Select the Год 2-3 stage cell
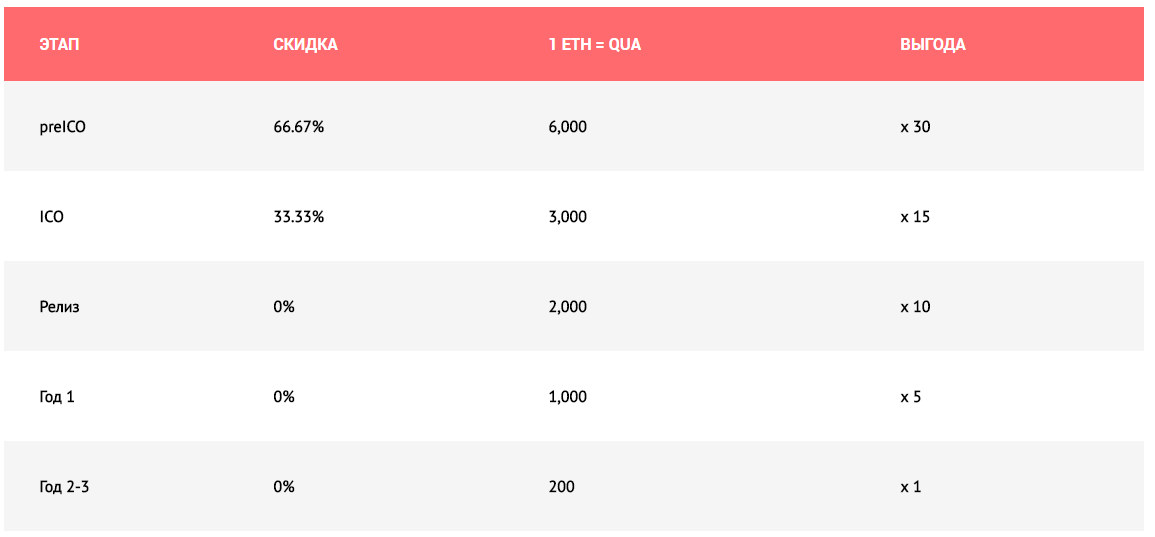The height and width of the screenshot is (537, 1155). [x=65, y=487]
